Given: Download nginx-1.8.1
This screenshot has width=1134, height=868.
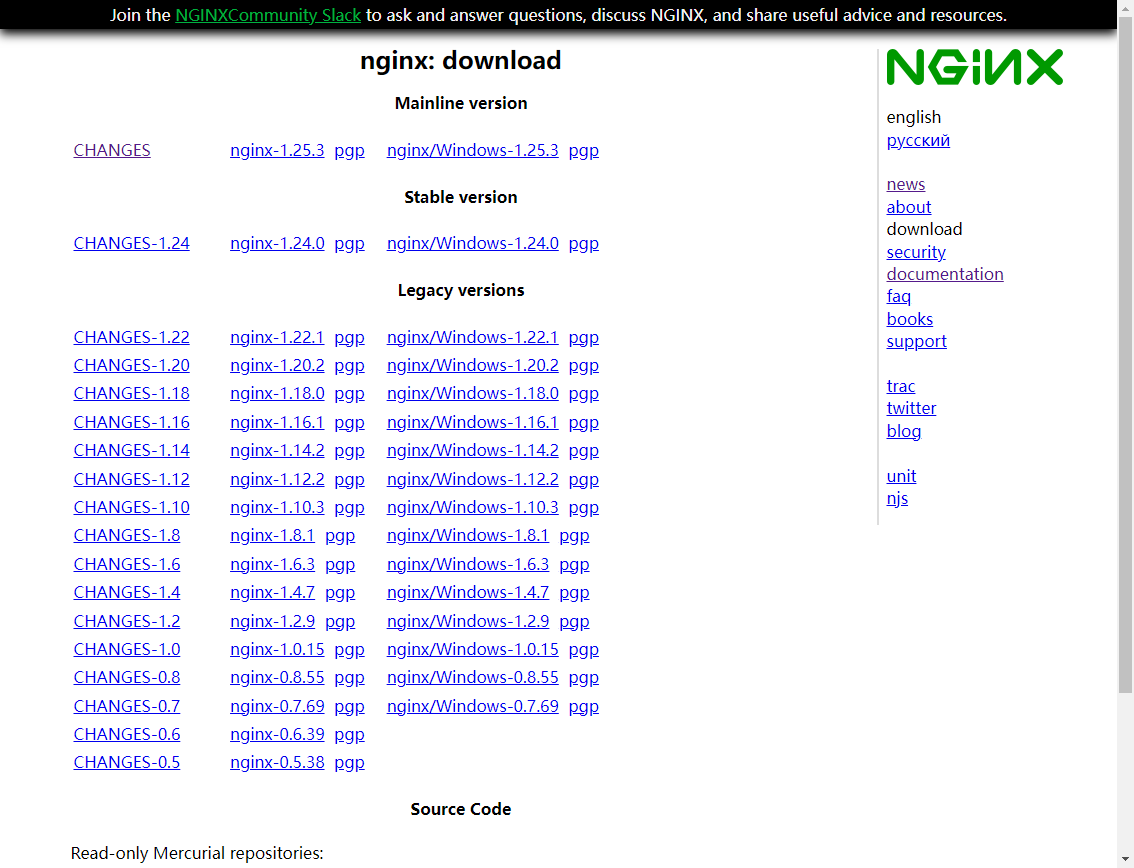Looking at the screenshot, I should [273, 535].
